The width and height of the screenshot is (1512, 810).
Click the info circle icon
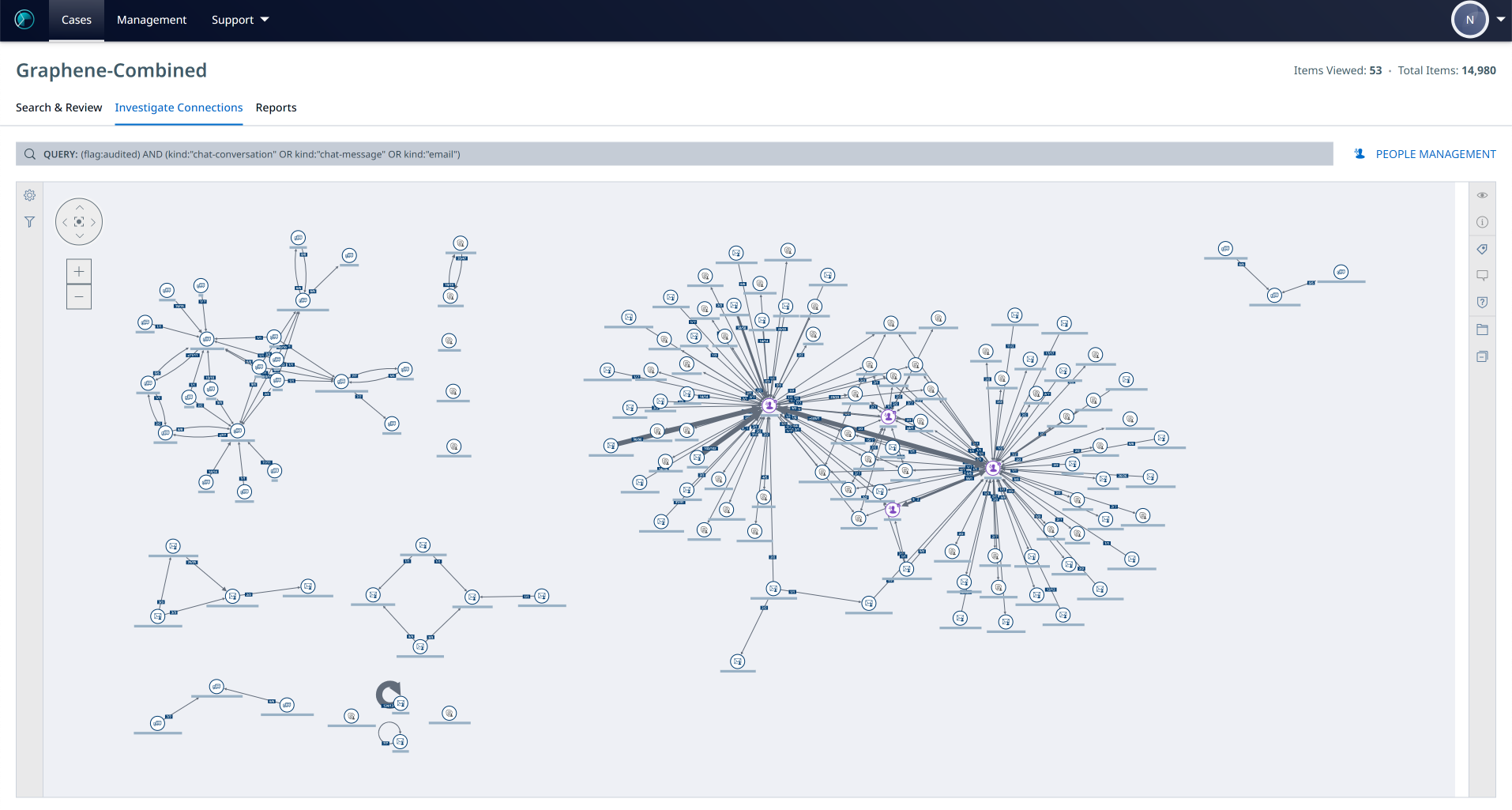[1482, 222]
